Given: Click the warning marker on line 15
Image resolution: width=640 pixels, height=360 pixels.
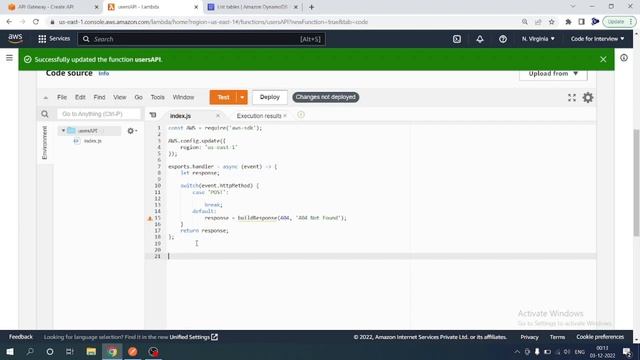Looking at the screenshot, I should pos(150,218).
